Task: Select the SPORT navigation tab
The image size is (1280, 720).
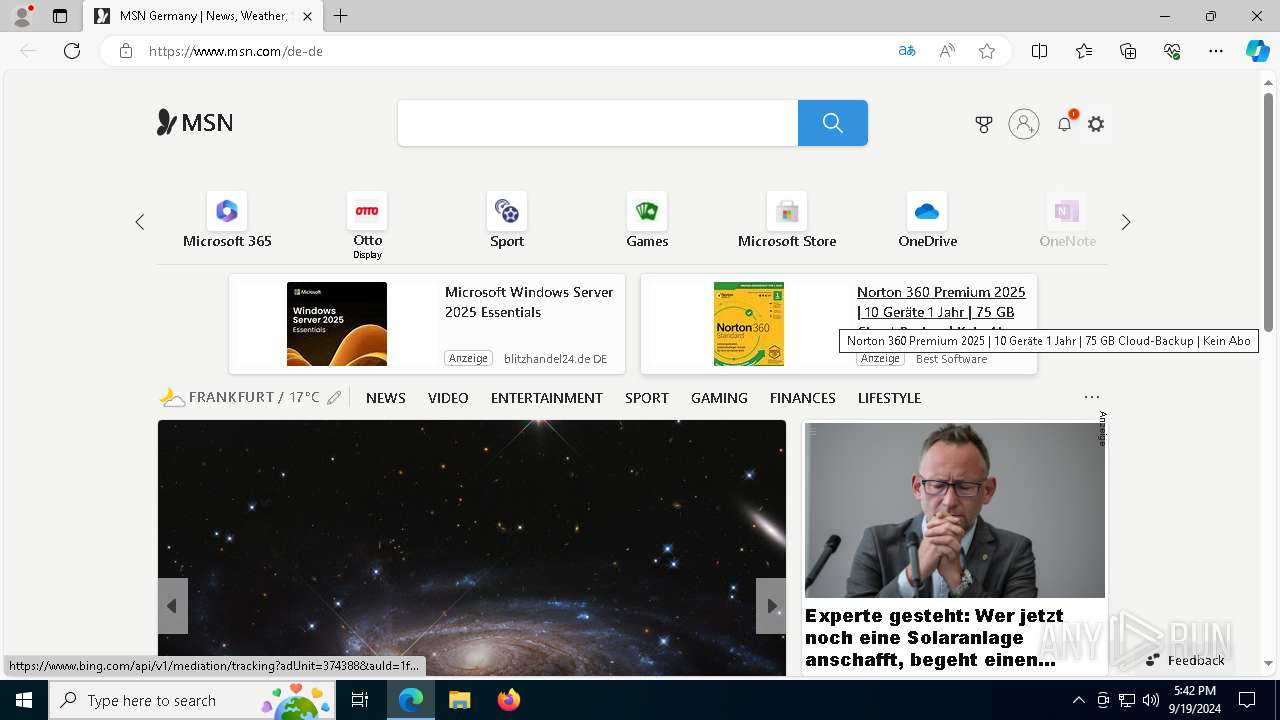Action: coord(647,398)
